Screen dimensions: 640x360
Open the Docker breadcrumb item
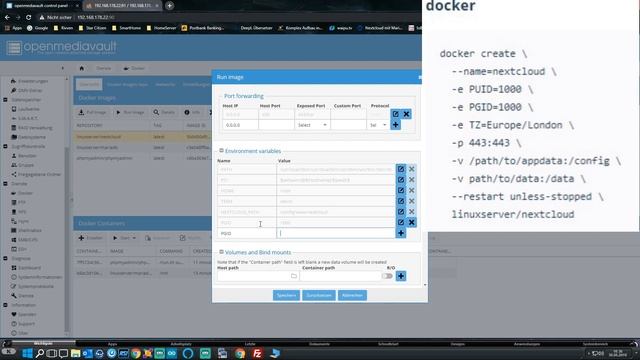point(134,68)
